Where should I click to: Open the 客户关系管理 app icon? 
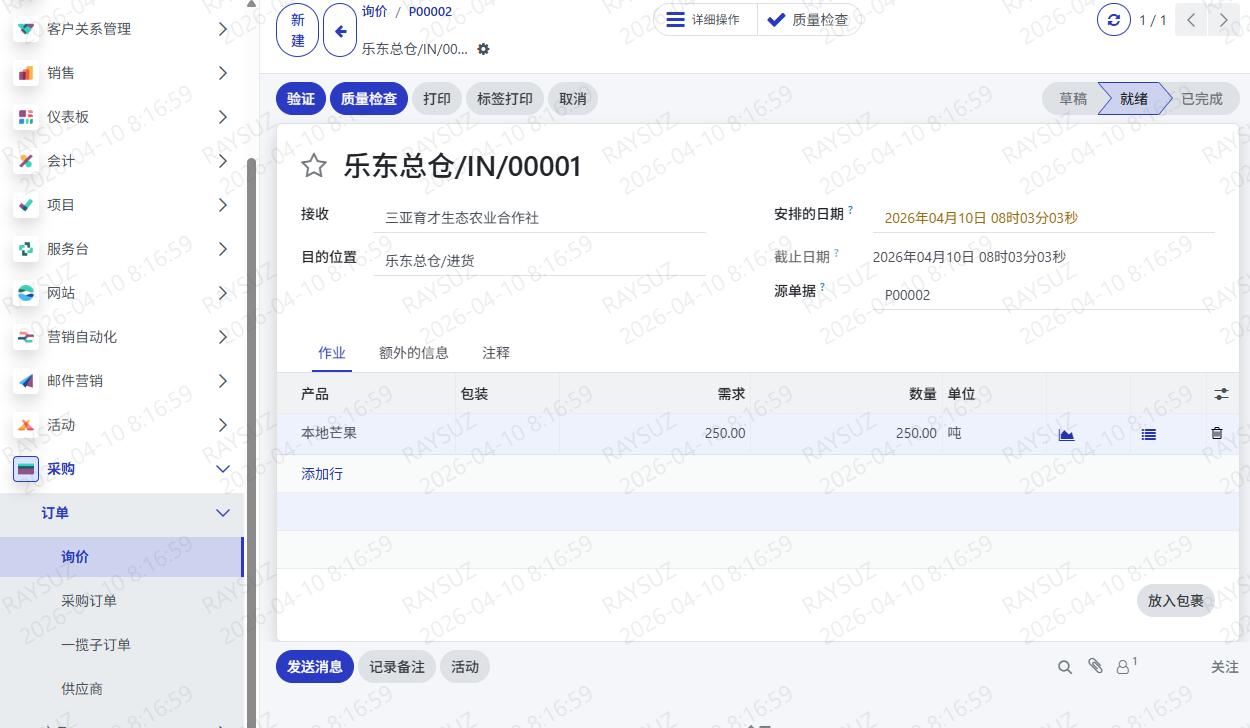[26, 29]
